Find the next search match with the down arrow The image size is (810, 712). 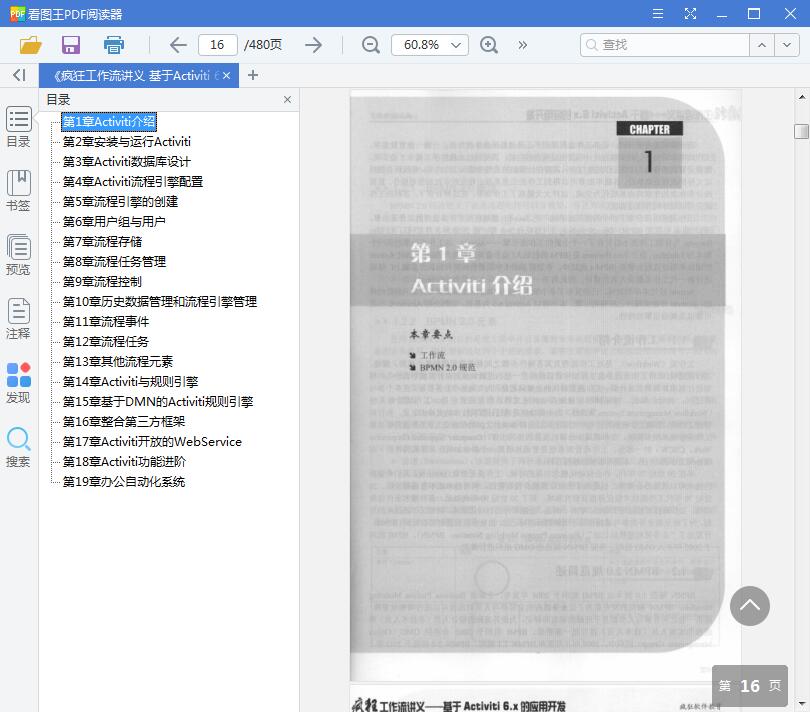coord(787,45)
